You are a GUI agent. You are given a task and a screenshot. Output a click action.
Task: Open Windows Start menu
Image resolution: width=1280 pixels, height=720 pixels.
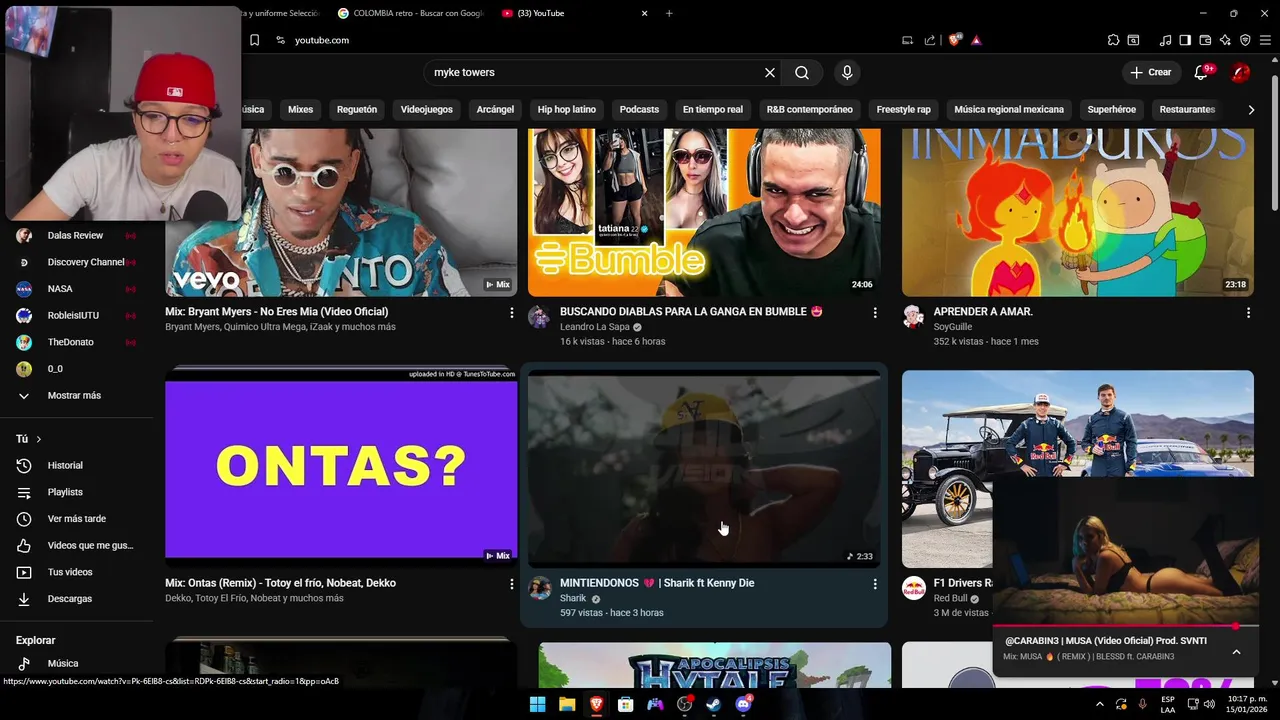click(x=537, y=704)
